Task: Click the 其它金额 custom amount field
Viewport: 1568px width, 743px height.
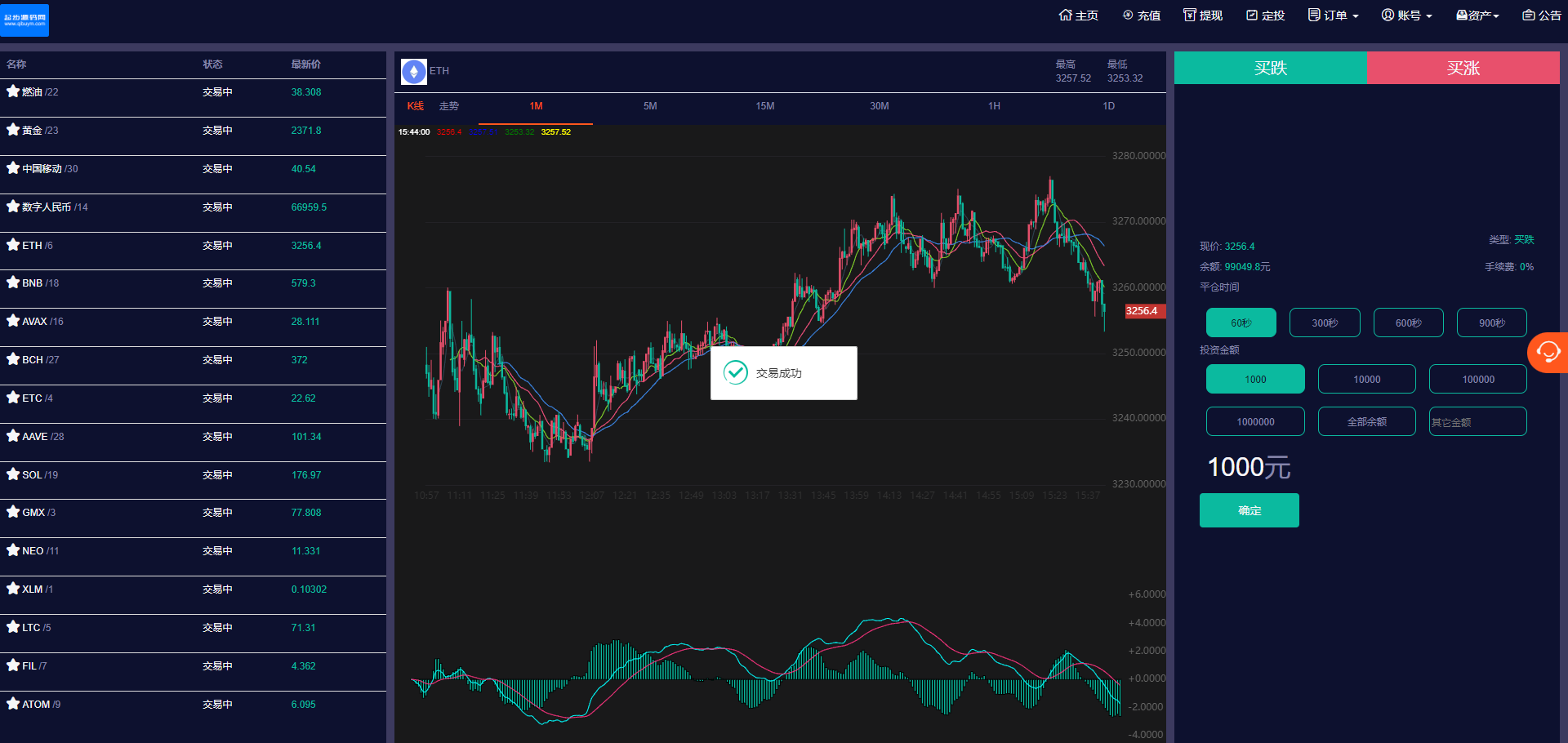Action: [1477, 422]
